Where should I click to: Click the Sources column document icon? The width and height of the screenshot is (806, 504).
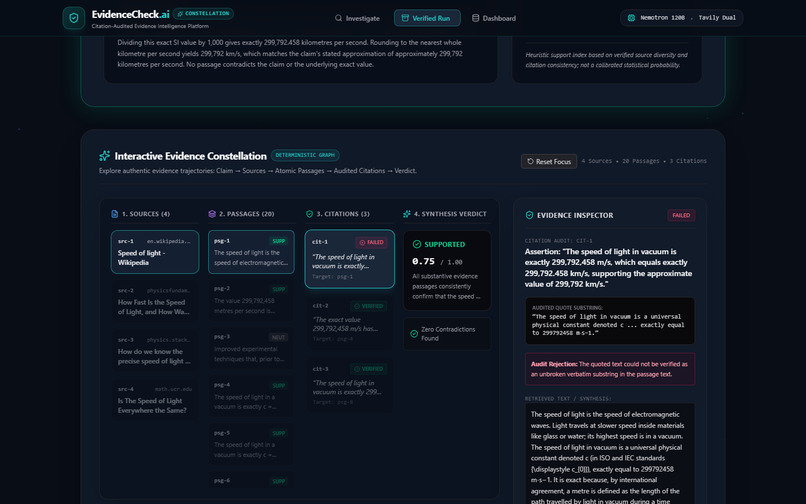(115, 214)
